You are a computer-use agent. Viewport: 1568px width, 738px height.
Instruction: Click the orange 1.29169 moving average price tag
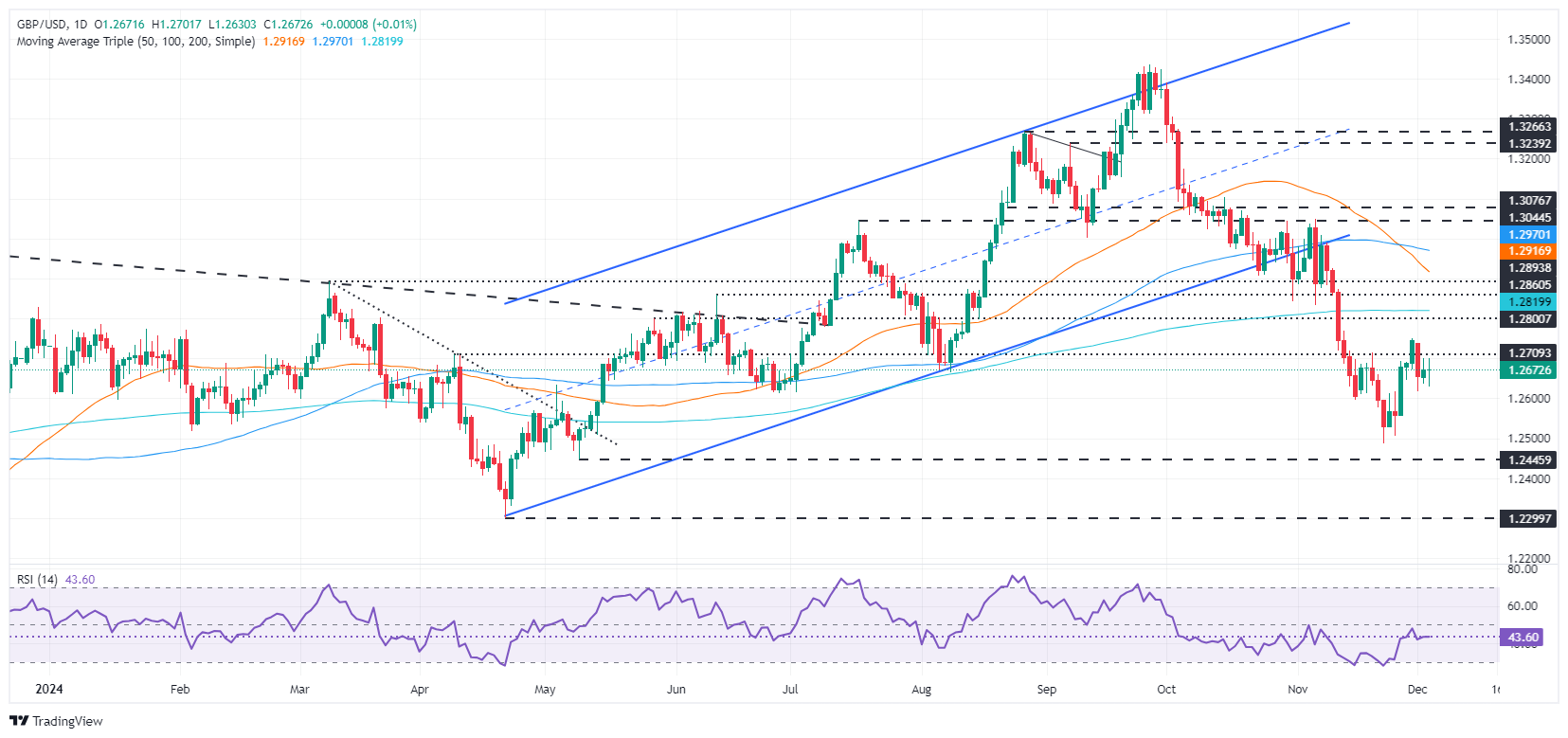pos(1529,251)
